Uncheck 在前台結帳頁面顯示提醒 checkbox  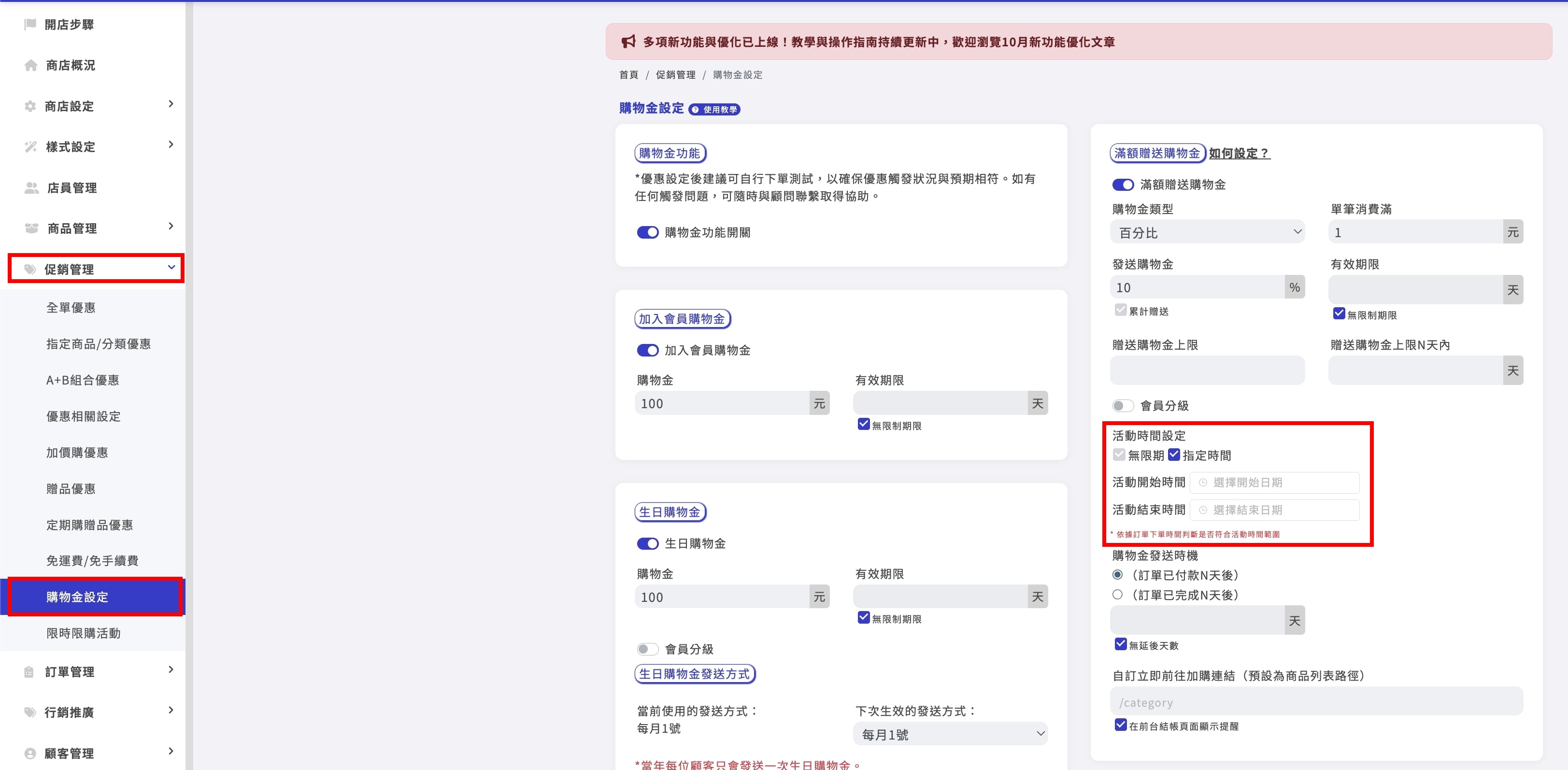coord(1121,725)
